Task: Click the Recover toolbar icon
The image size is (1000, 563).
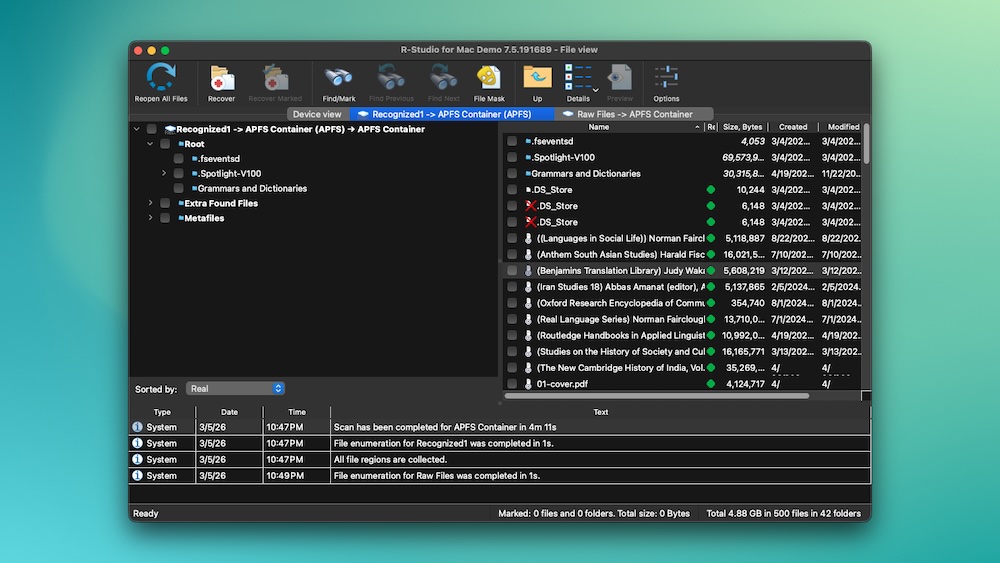Action: point(221,78)
